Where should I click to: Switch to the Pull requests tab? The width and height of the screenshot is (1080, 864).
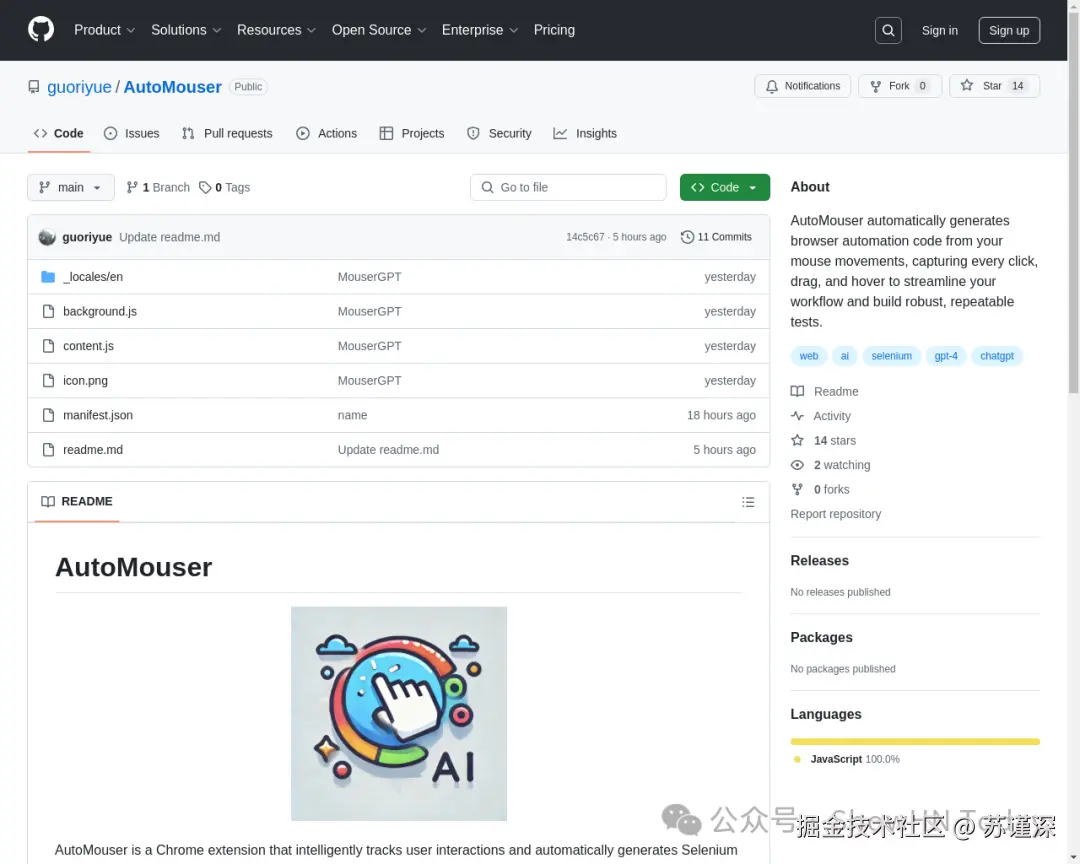coord(227,134)
